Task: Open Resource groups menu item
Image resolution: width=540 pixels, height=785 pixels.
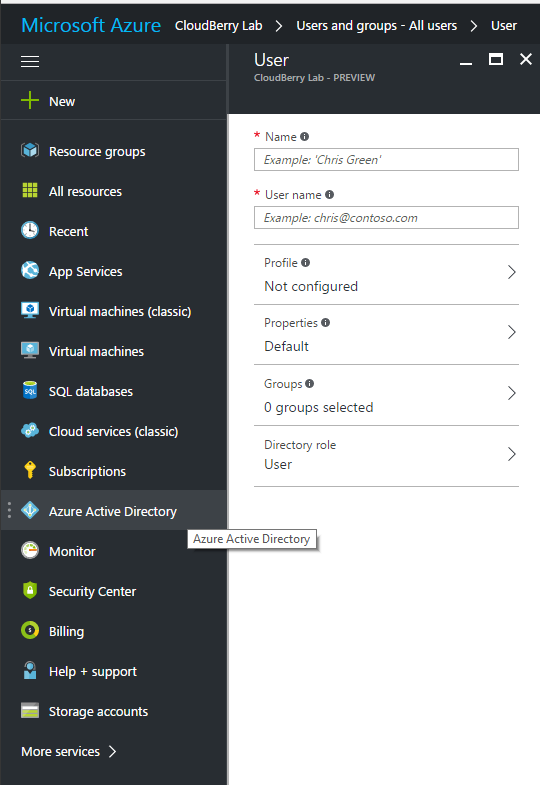Action: click(114, 151)
